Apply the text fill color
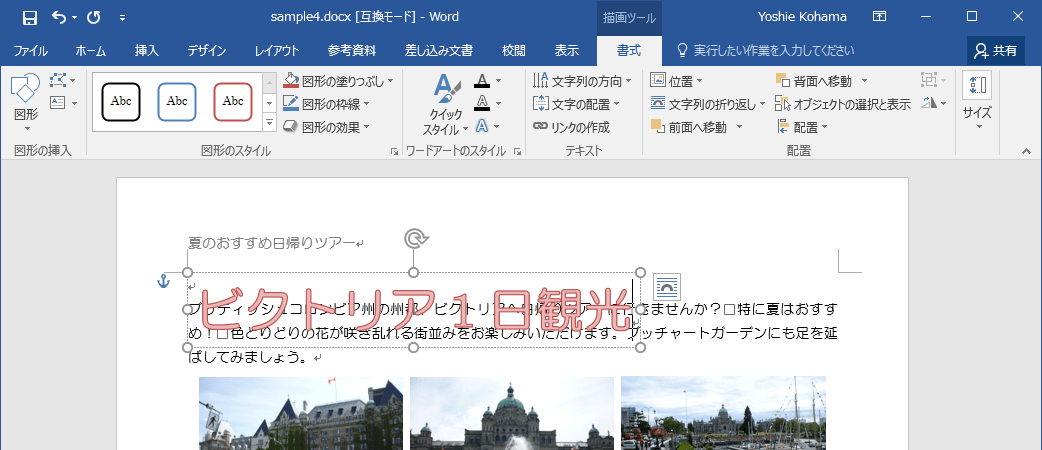1042x450 pixels. (482, 81)
